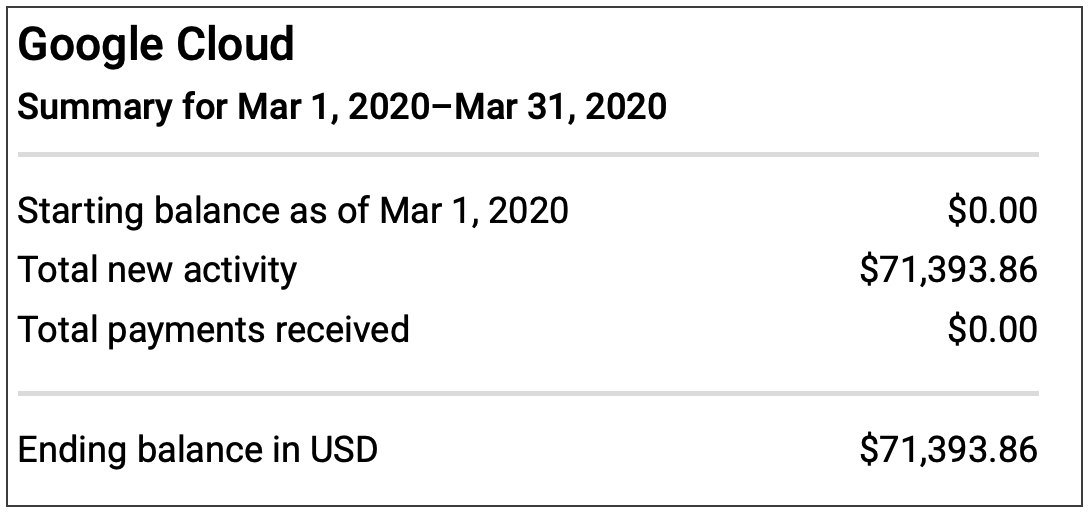Select the Total new activity $71,393.86 amount

948,270
